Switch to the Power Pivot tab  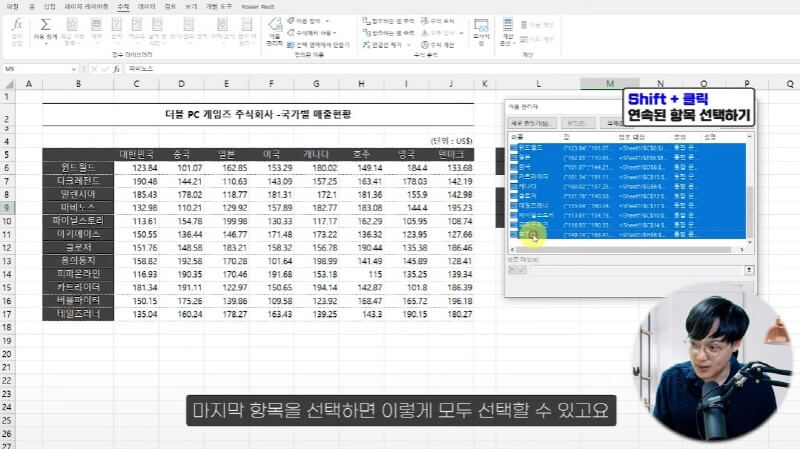coord(258,7)
